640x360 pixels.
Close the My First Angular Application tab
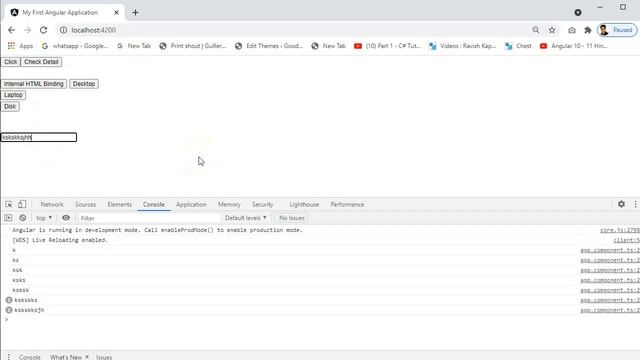[116, 13]
